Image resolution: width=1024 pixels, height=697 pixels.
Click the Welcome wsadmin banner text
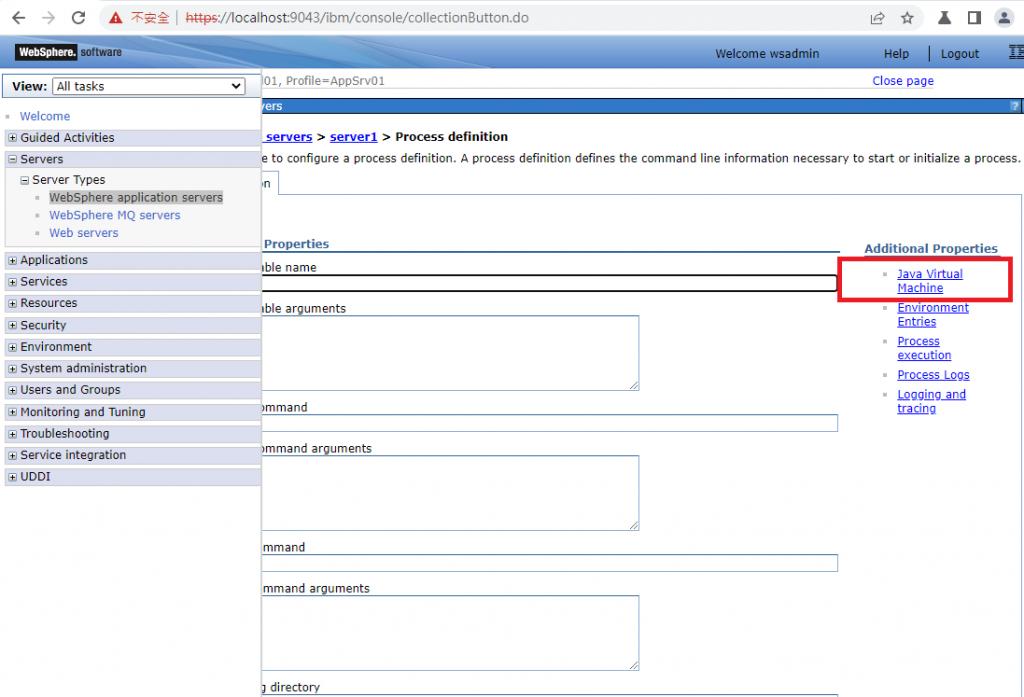point(767,54)
